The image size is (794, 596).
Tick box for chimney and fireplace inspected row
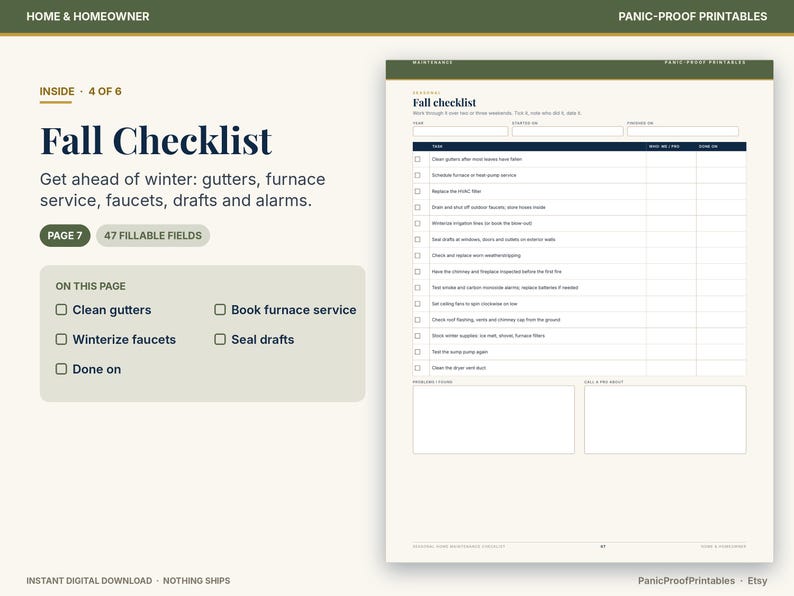click(x=418, y=271)
